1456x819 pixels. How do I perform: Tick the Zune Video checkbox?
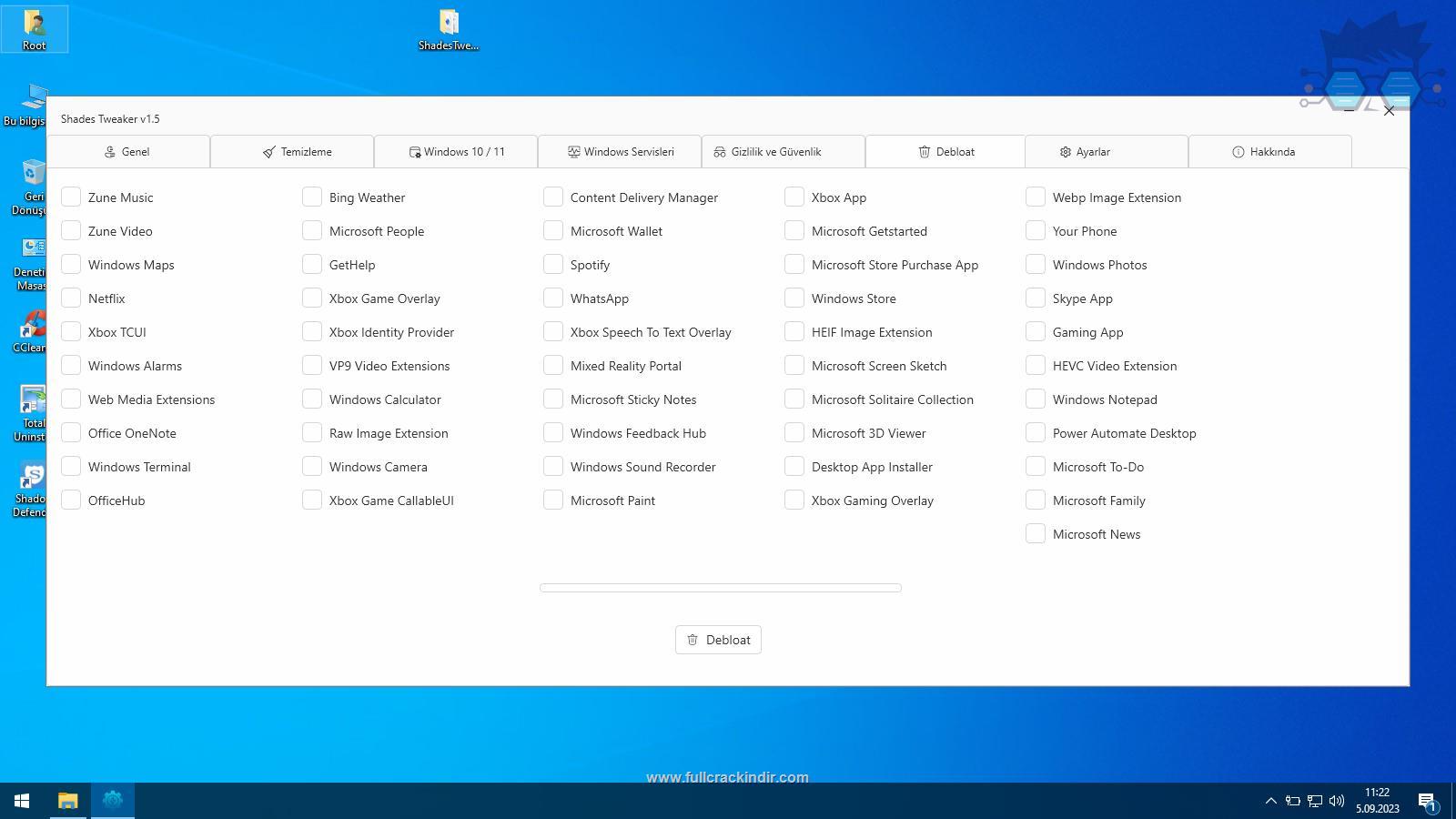pyautogui.click(x=71, y=230)
